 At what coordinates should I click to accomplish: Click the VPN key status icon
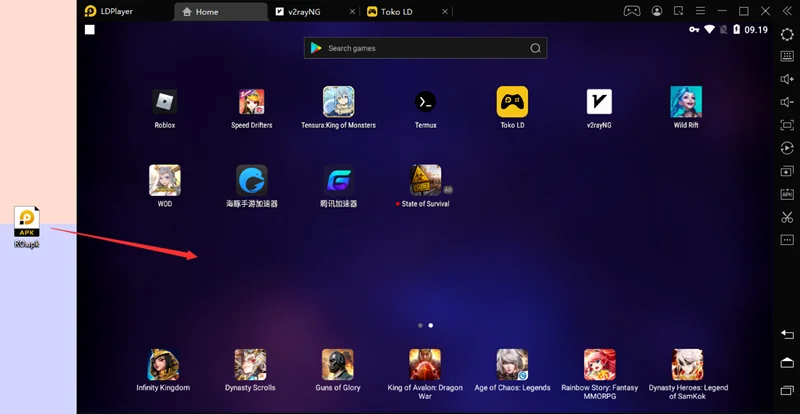click(x=694, y=30)
